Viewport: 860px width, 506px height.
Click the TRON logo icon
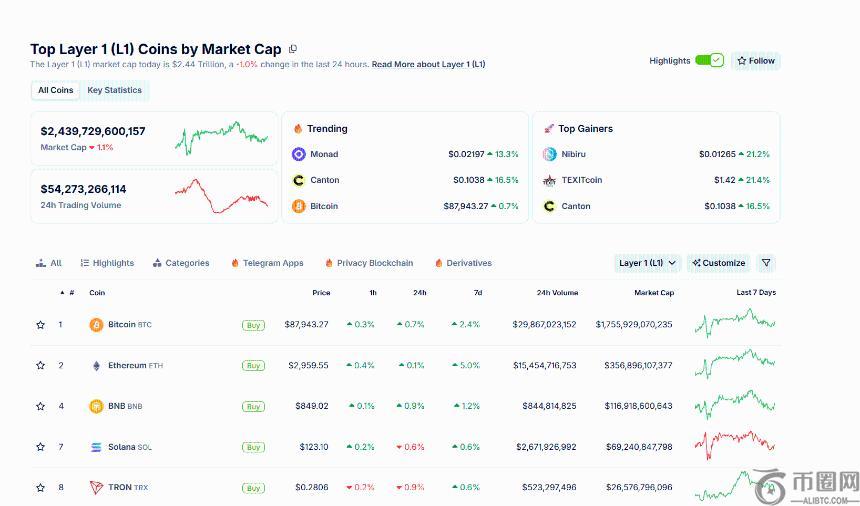(96, 488)
